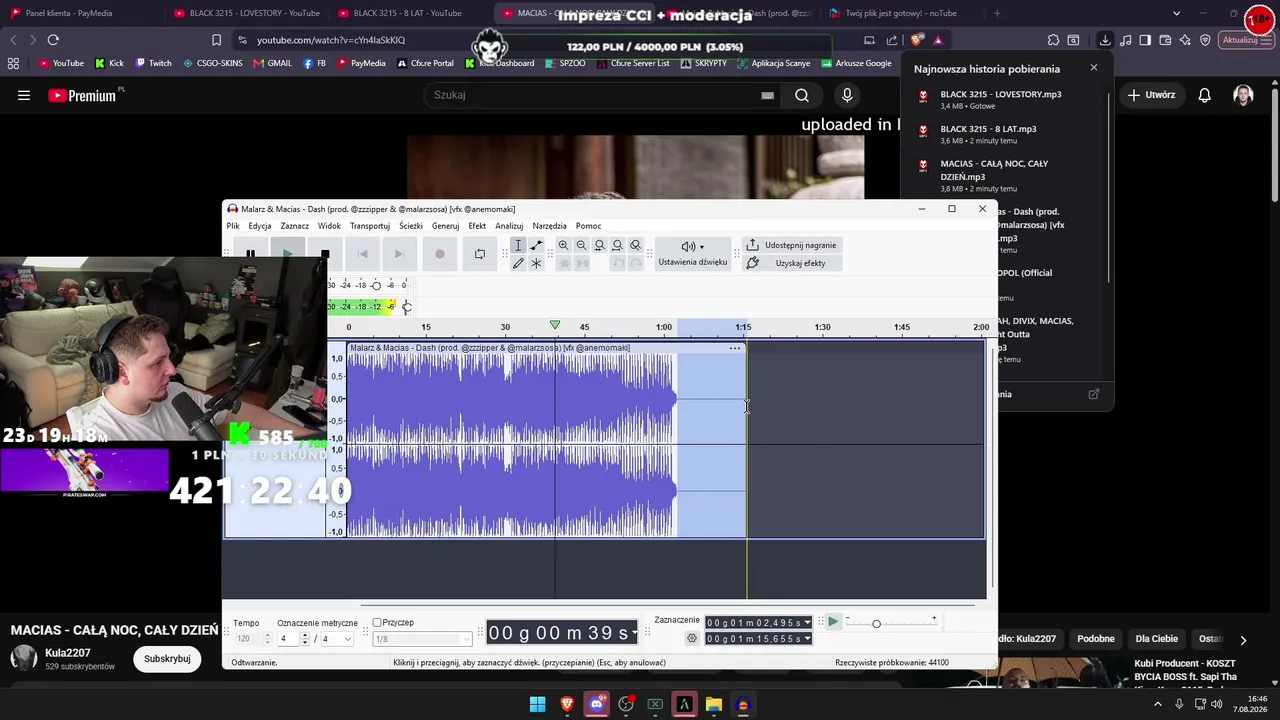This screenshot has width=1280, height=720.
Task: Bookmark this page in the address bar
Action: point(216,40)
